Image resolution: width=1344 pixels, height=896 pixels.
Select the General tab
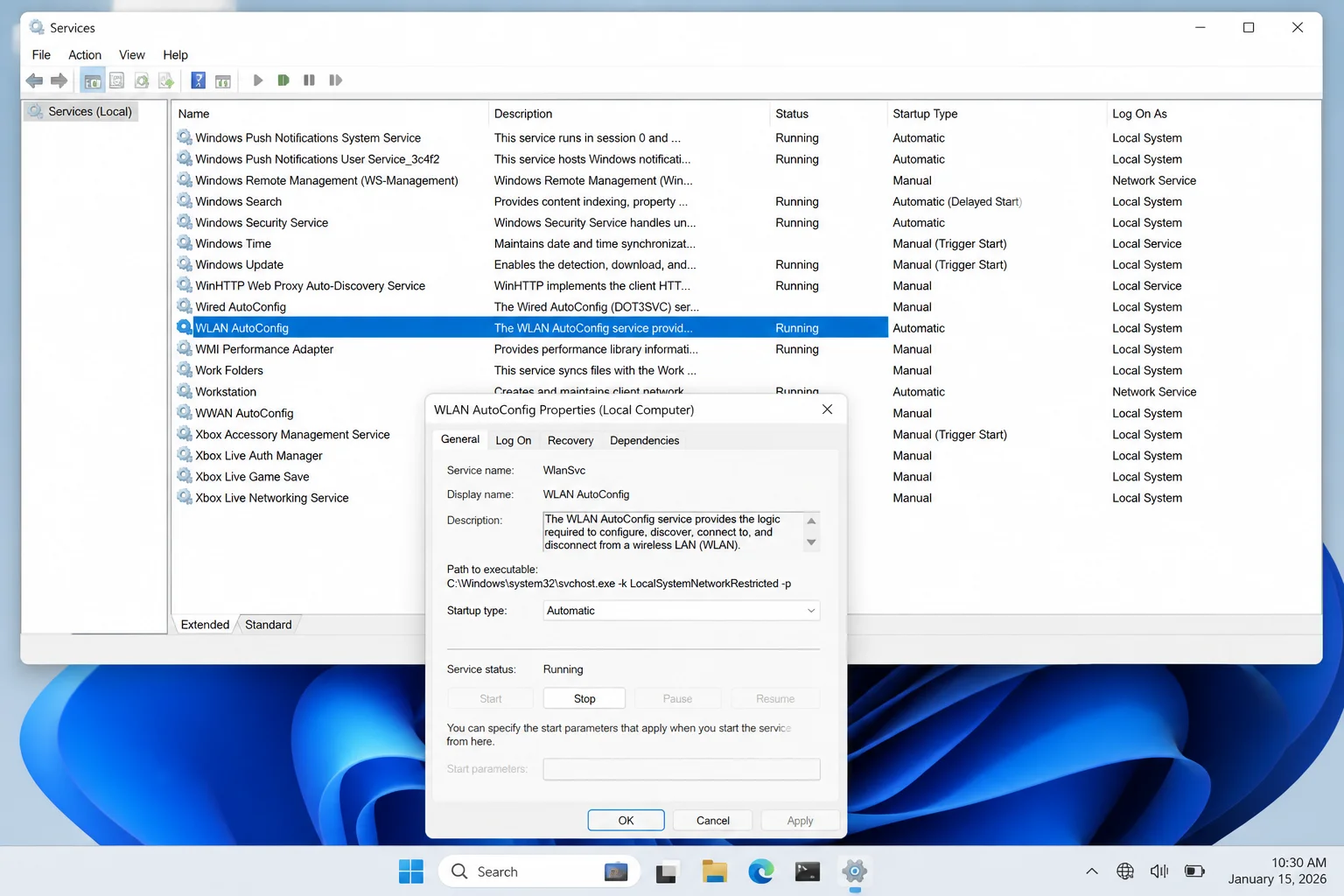[x=460, y=439]
